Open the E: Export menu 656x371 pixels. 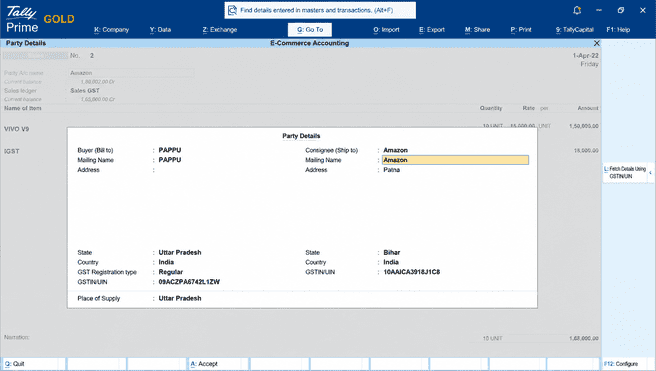pos(432,30)
